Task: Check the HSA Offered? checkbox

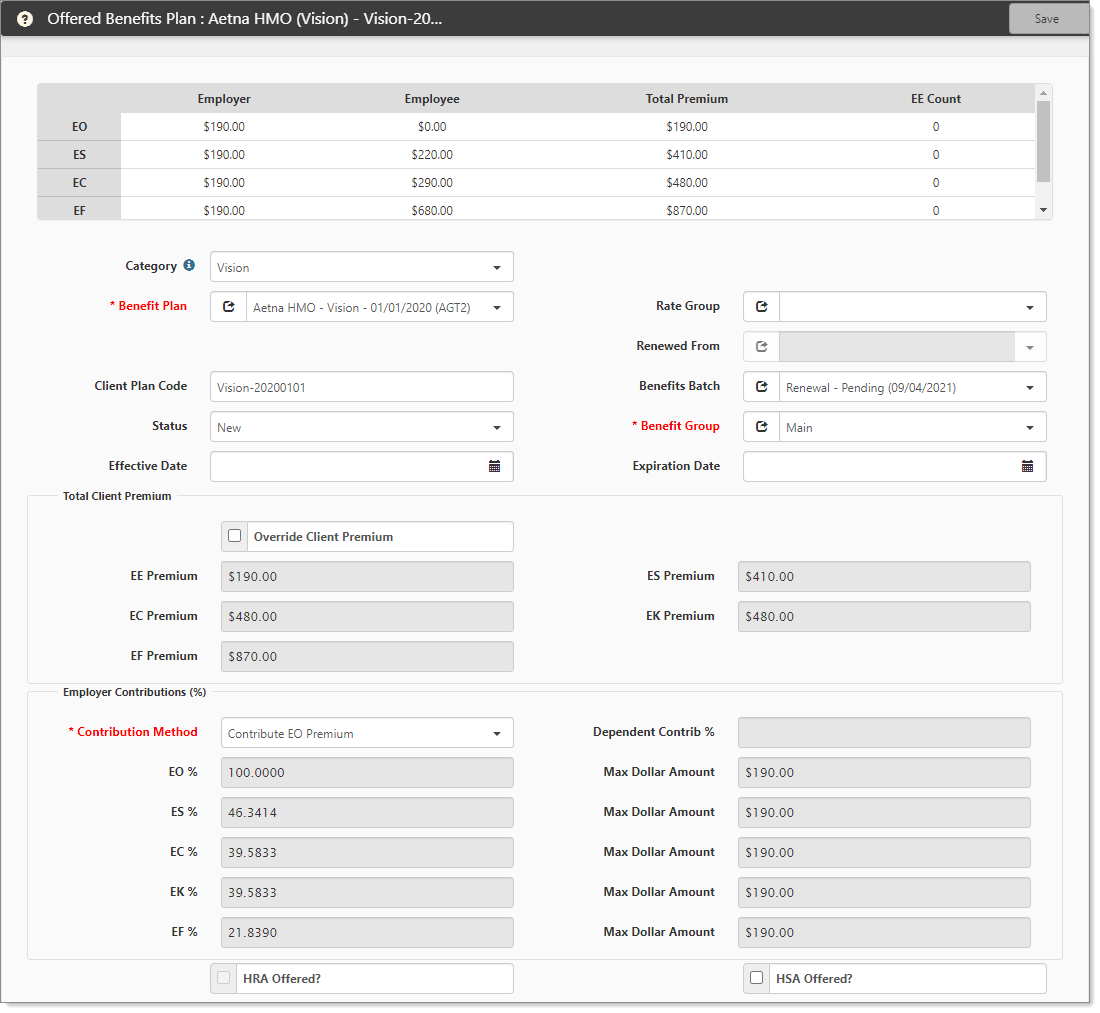Action: pos(757,978)
